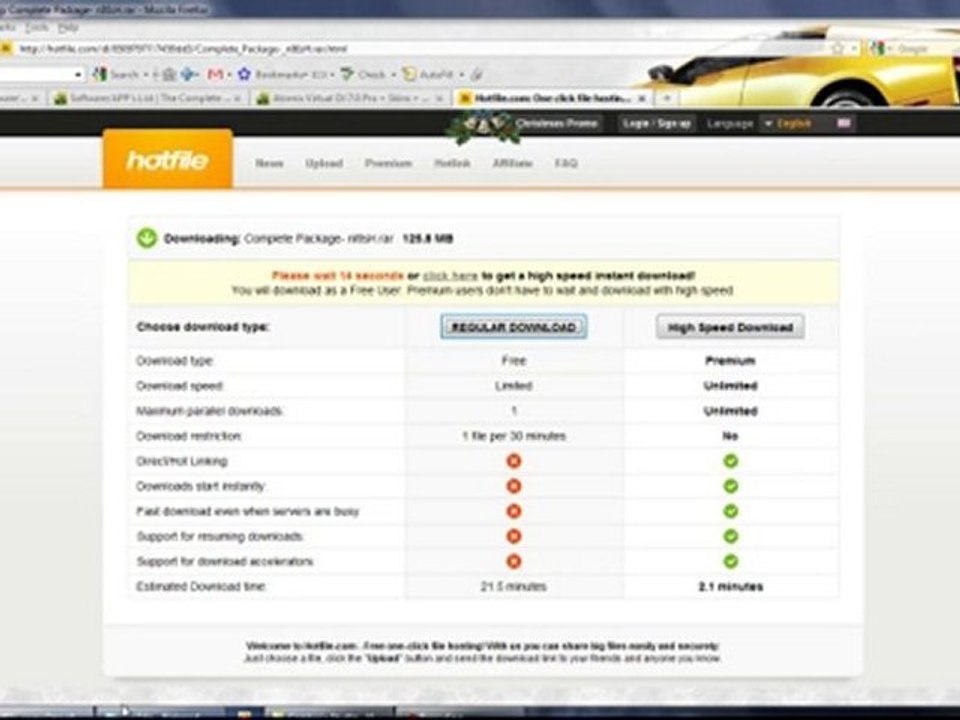Click the red X for Downloads start instantly
This screenshot has height=720, width=960.
[514, 486]
